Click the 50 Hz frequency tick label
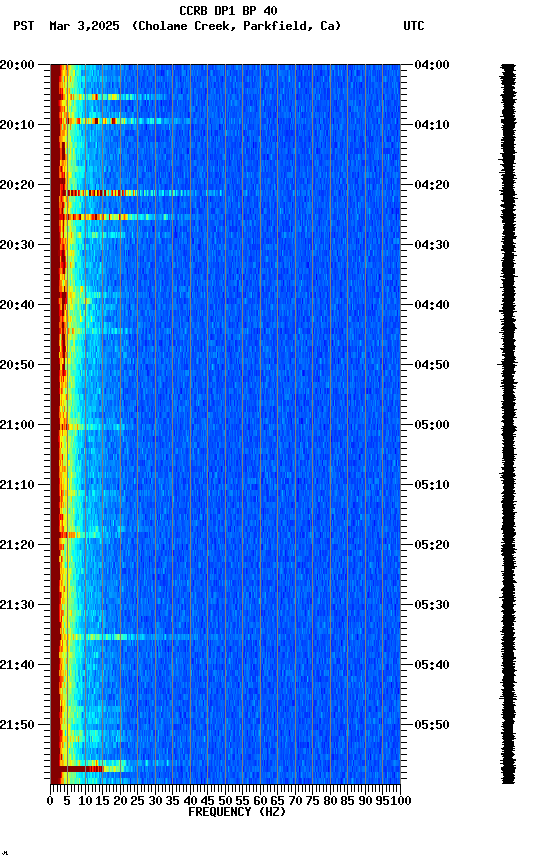The height and width of the screenshot is (864, 552). (x=225, y=801)
